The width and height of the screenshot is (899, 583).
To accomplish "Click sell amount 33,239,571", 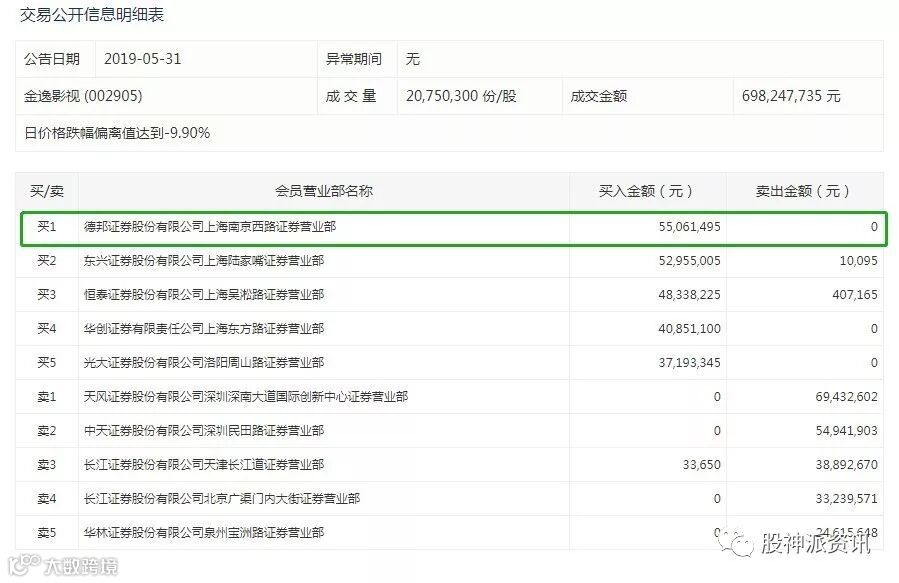I will (847, 499).
